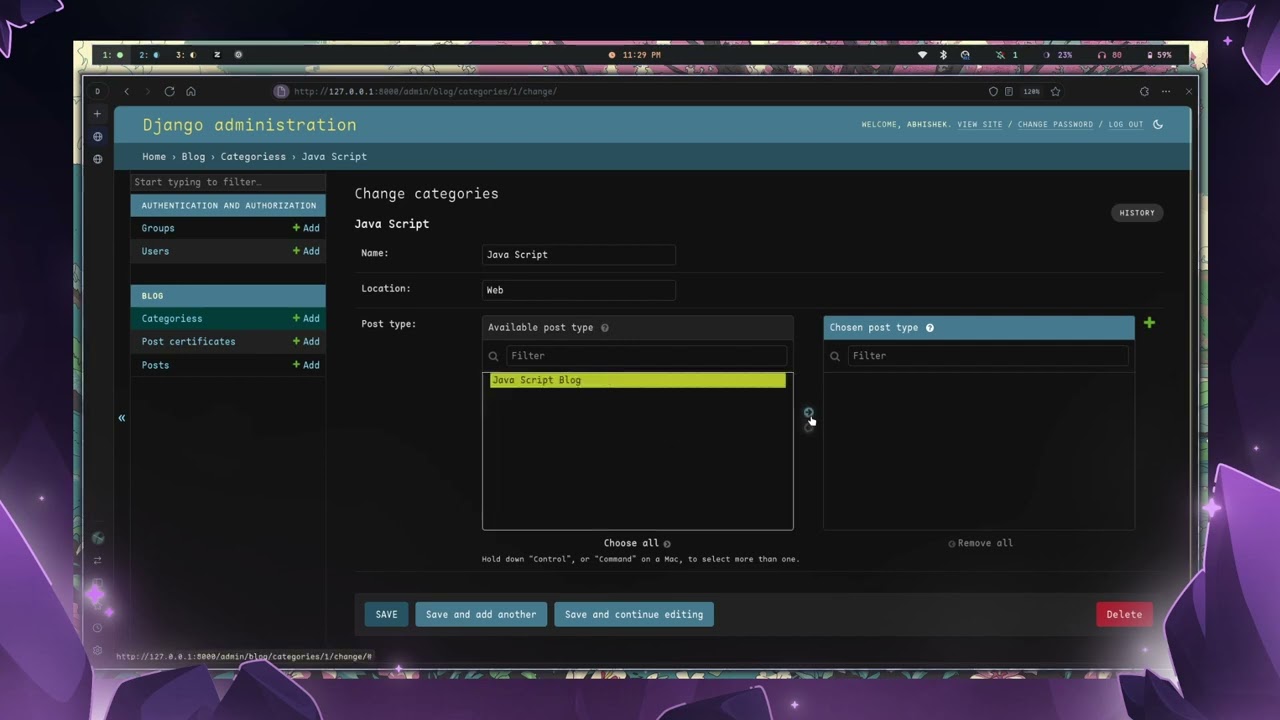The image size is (1280, 720).
Task: Click the Wi-Fi icon in the system bar
Action: [922, 55]
